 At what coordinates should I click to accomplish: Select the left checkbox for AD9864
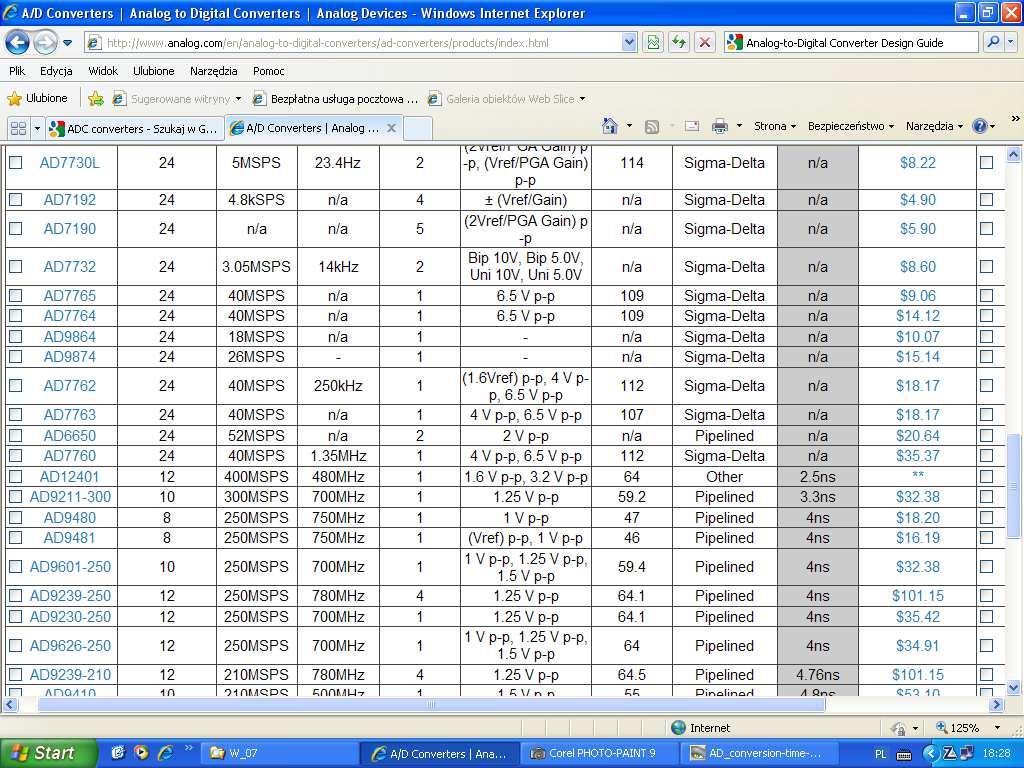coord(16,336)
